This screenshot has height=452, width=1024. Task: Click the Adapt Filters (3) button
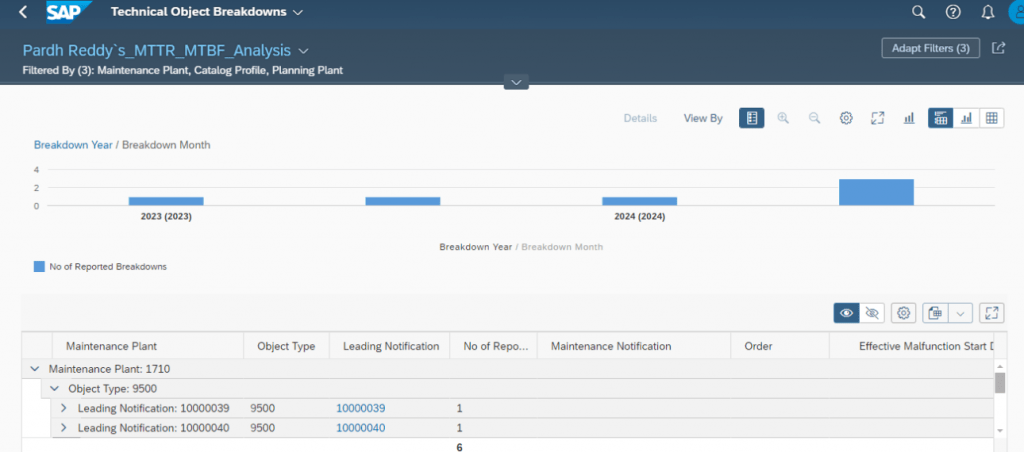coord(931,48)
